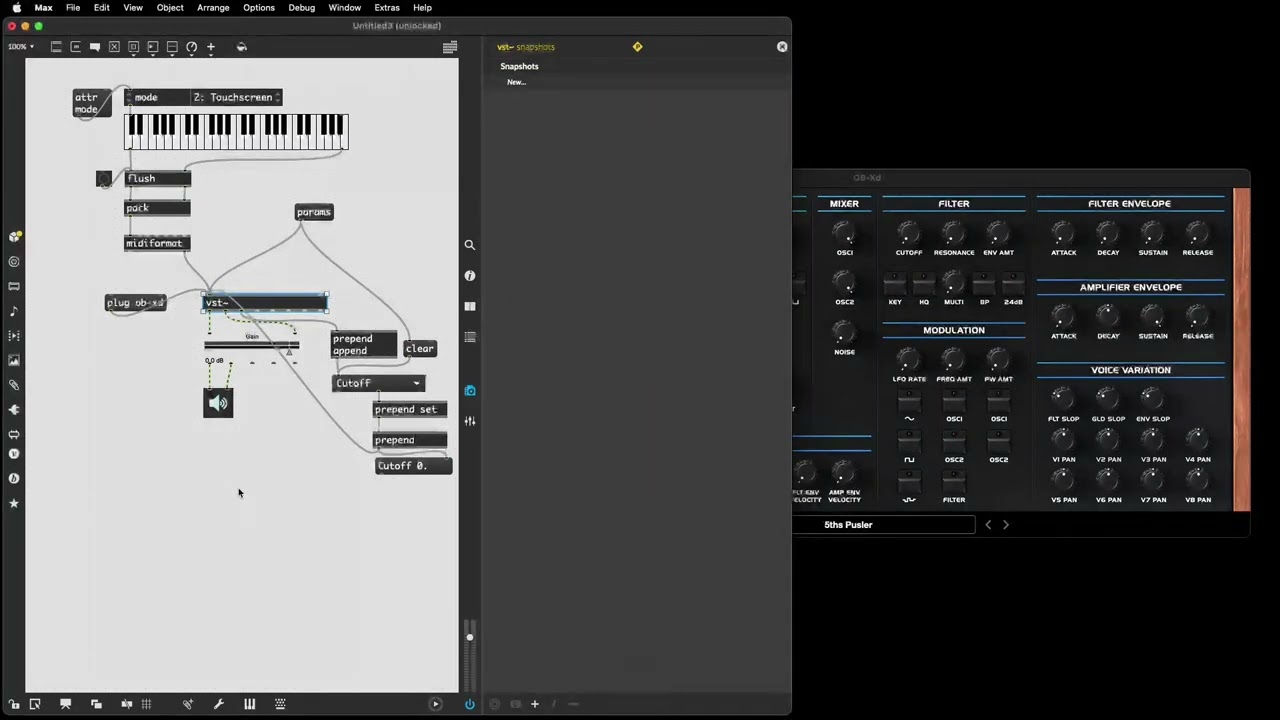Click the calendar-like icon in bottom toolbar
Screen dimensions: 1280x720
(280, 704)
